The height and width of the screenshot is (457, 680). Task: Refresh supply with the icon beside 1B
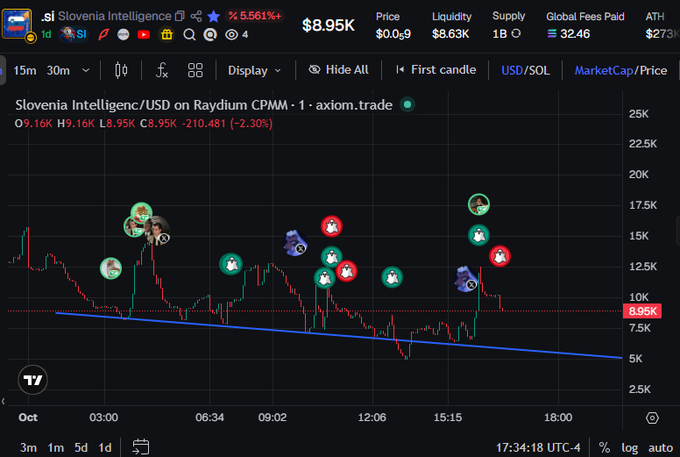(516, 33)
